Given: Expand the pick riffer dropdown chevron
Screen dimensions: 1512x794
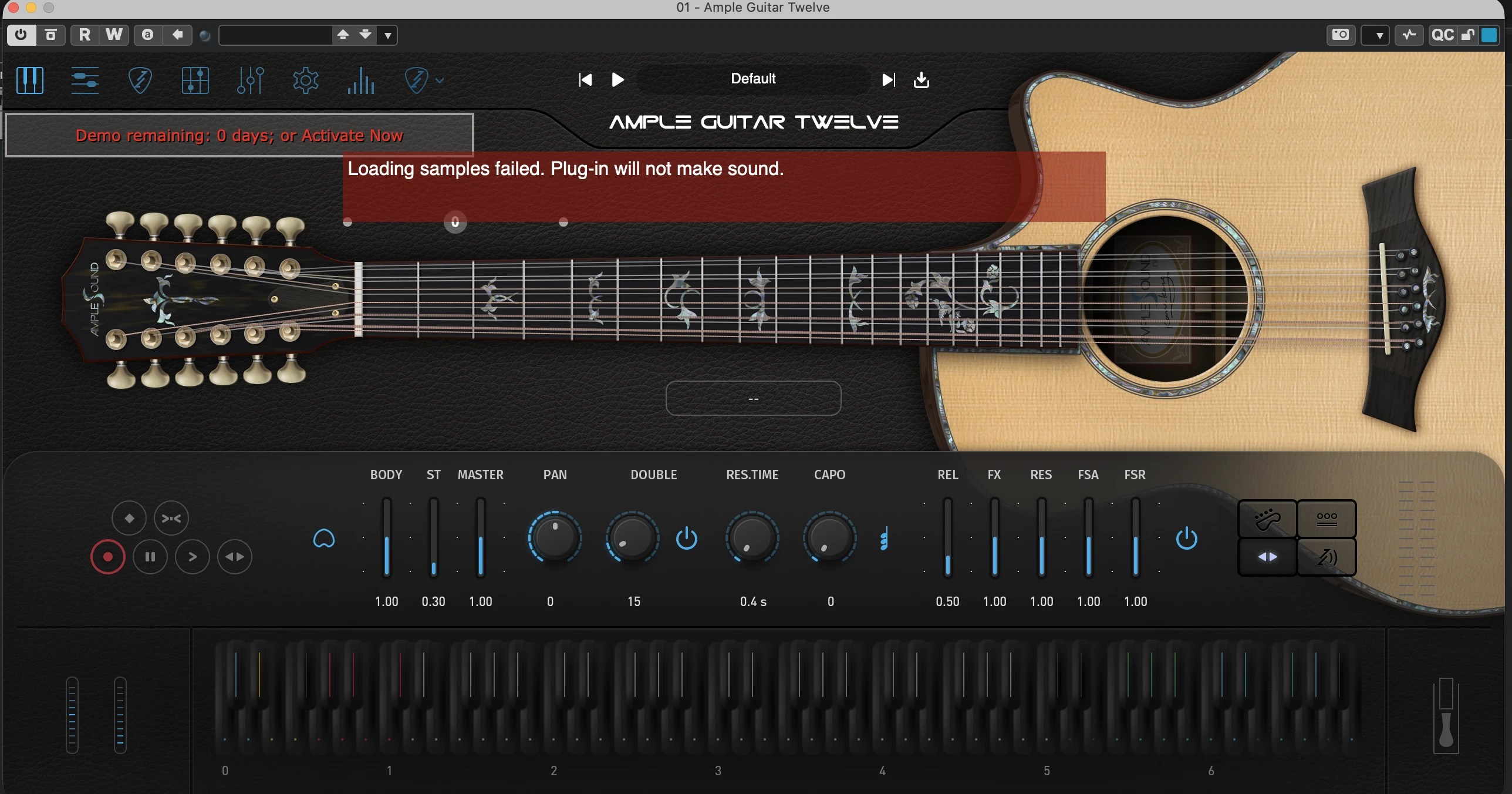Looking at the screenshot, I should tap(440, 80).
